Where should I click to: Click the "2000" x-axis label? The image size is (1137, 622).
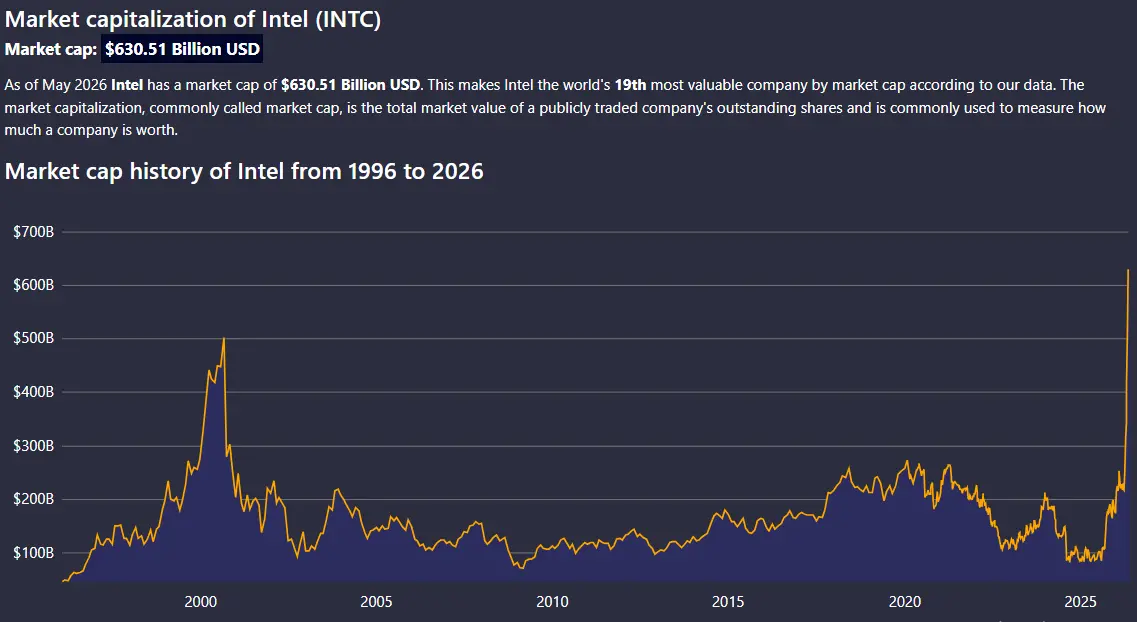click(x=201, y=602)
